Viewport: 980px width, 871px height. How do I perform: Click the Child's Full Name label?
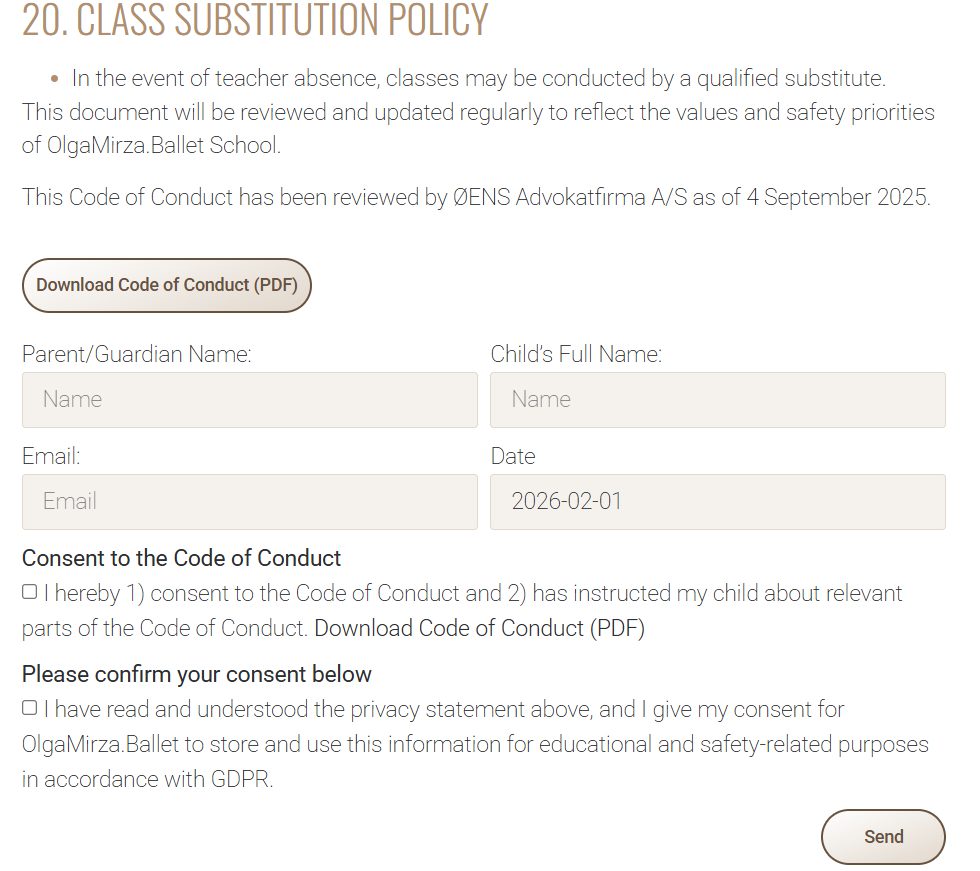(576, 354)
